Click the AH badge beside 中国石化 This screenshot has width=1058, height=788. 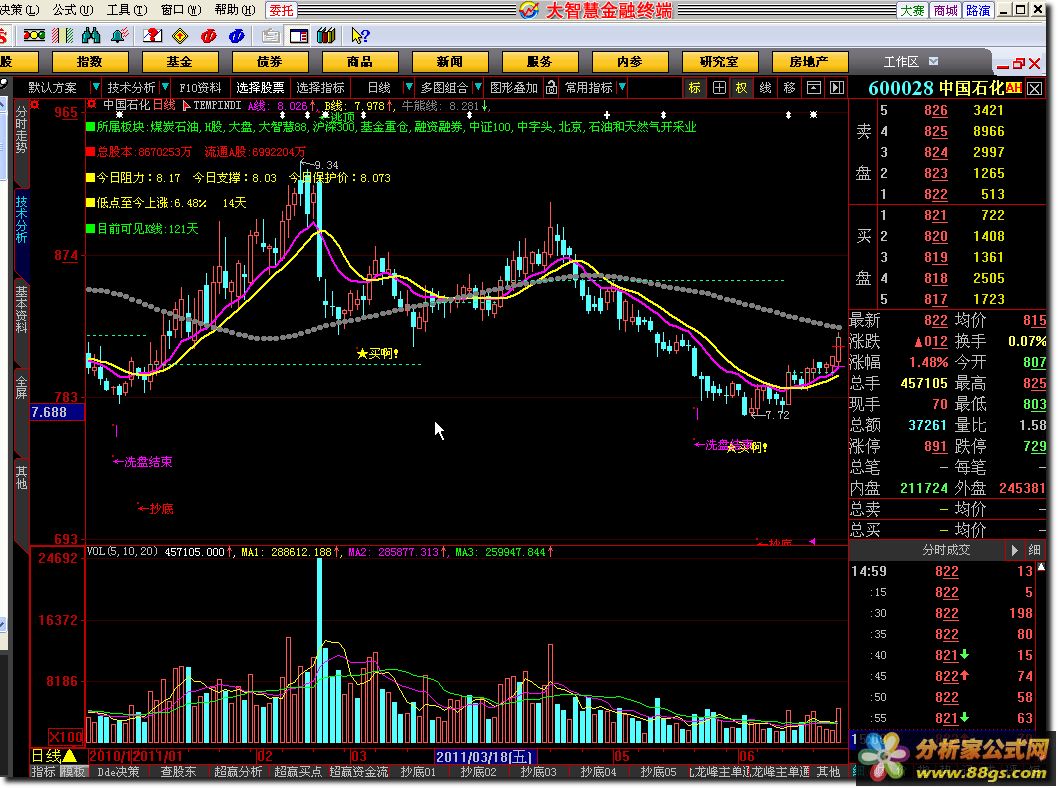pos(1014,88)
